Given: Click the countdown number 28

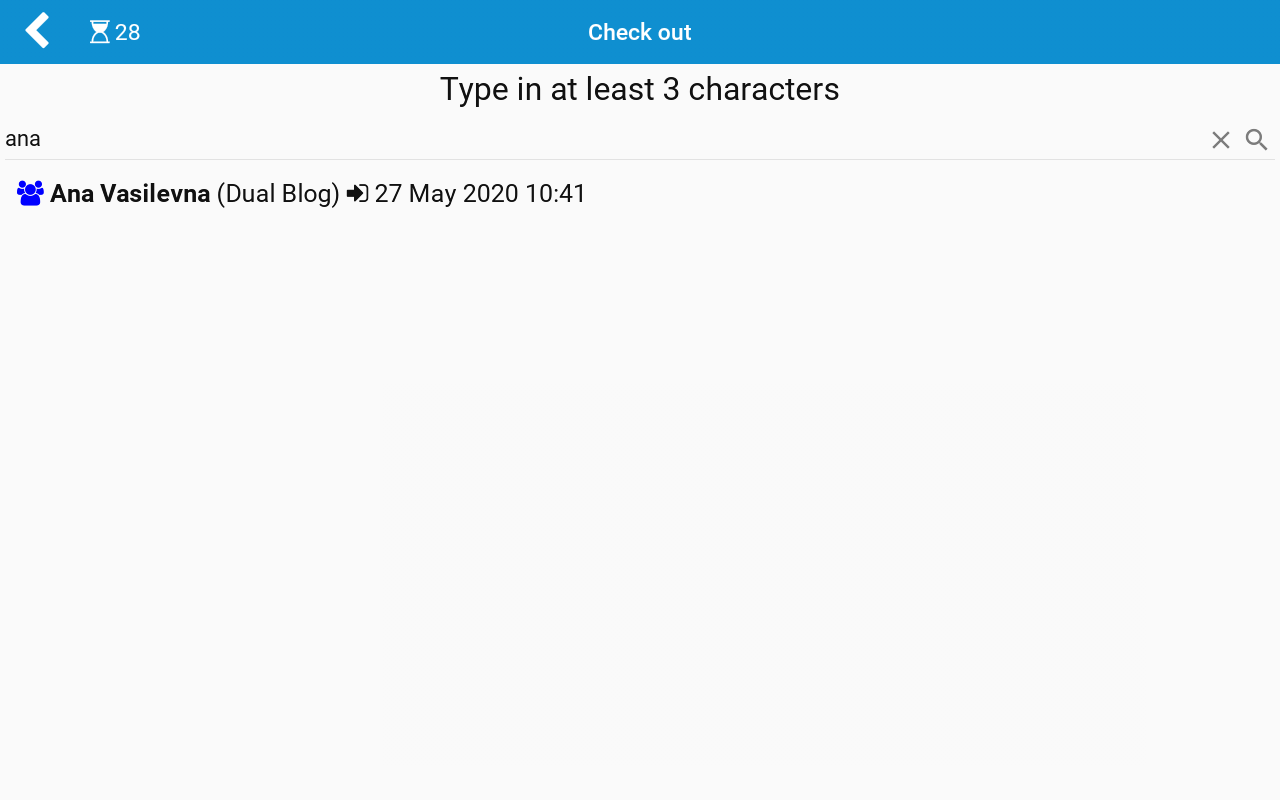Looking at the screenshot, I should point(127,32).
